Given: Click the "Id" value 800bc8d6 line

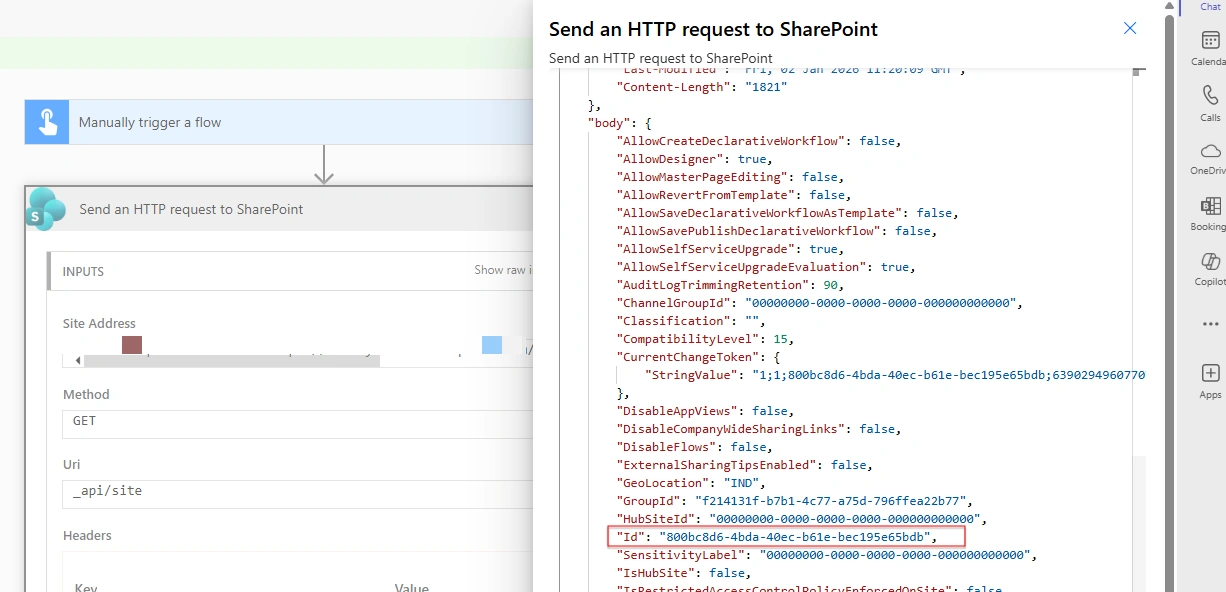Looking at the screenshot, I should [x=778, y=537].
